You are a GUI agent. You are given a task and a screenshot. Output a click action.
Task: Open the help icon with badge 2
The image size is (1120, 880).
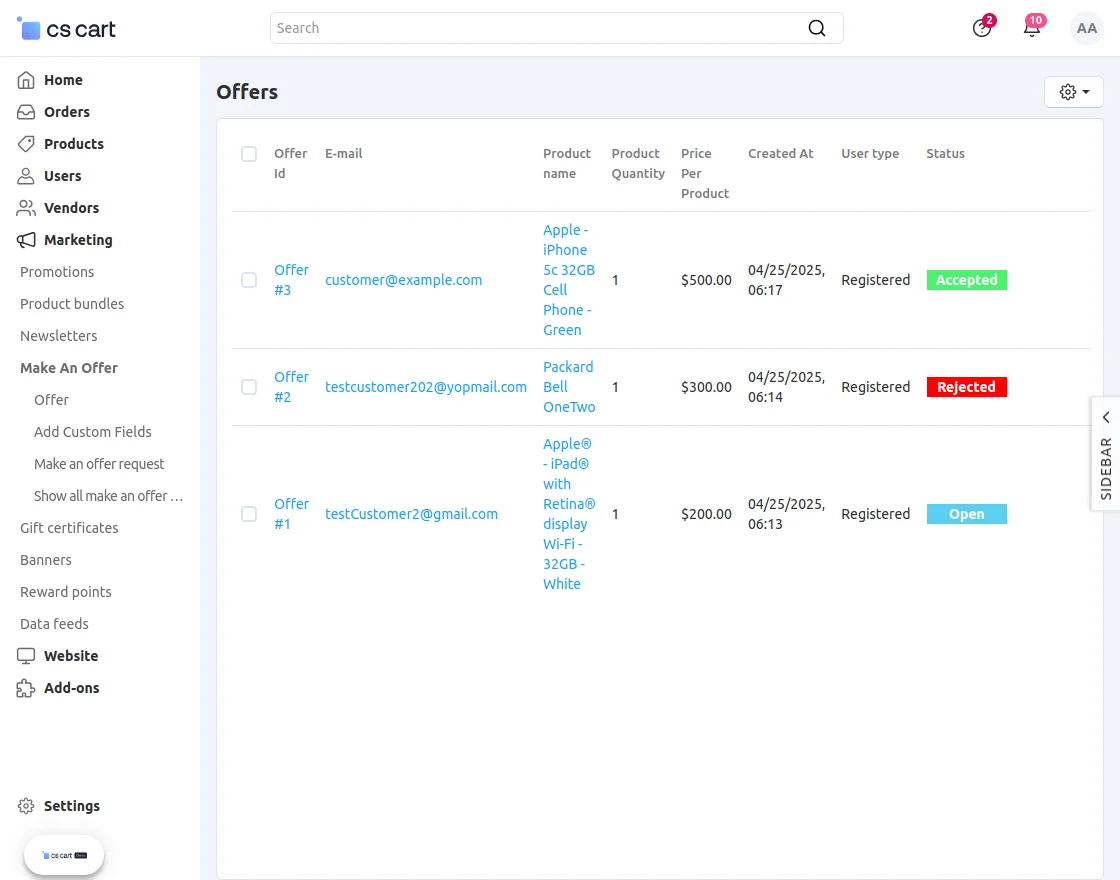point(982,28)
